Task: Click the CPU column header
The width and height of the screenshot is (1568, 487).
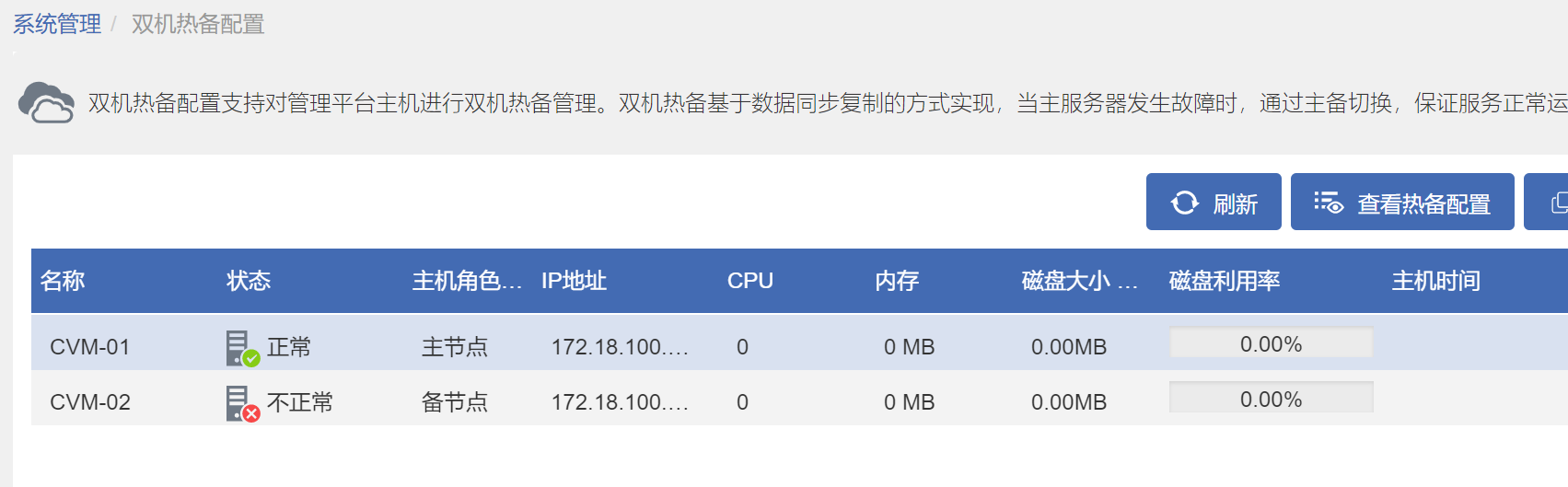Action: point(749,281)
